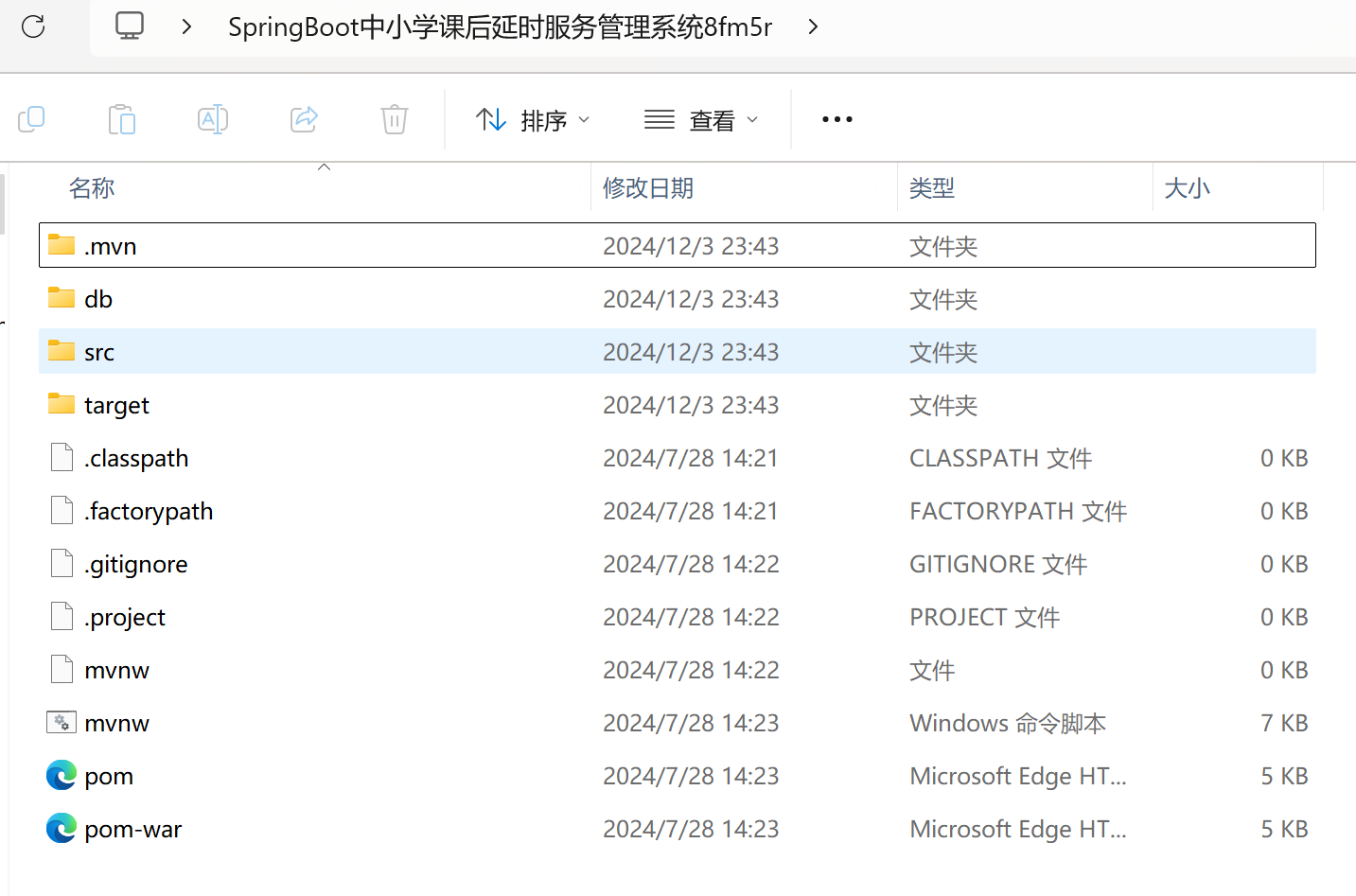The width and height of the screenshot is (1356, 896).
Task: Click the FACTORYPATH 文件 type cell
Action: click(1018, 512)
